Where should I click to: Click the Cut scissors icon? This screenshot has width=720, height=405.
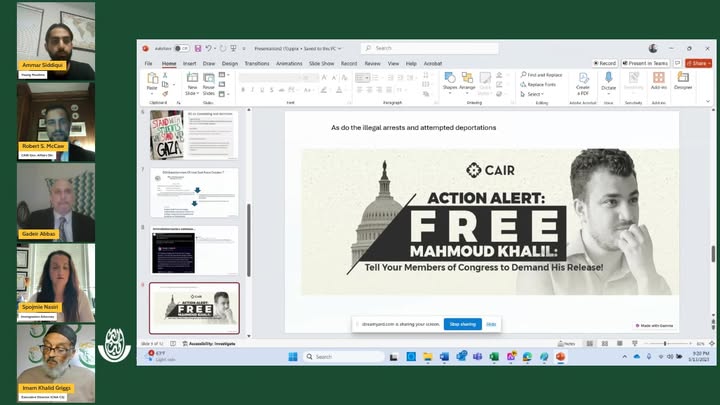click(165, 75)
